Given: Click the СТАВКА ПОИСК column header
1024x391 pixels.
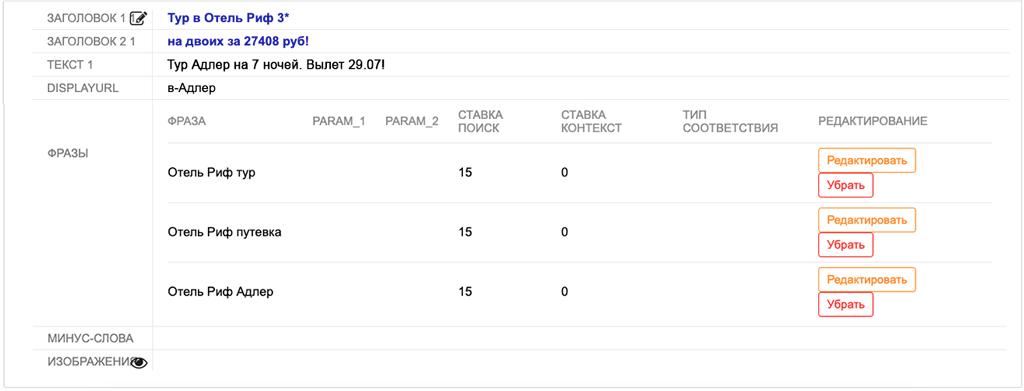Looking at the screenshot, I should pyautogui.click(x=480, y=121).
